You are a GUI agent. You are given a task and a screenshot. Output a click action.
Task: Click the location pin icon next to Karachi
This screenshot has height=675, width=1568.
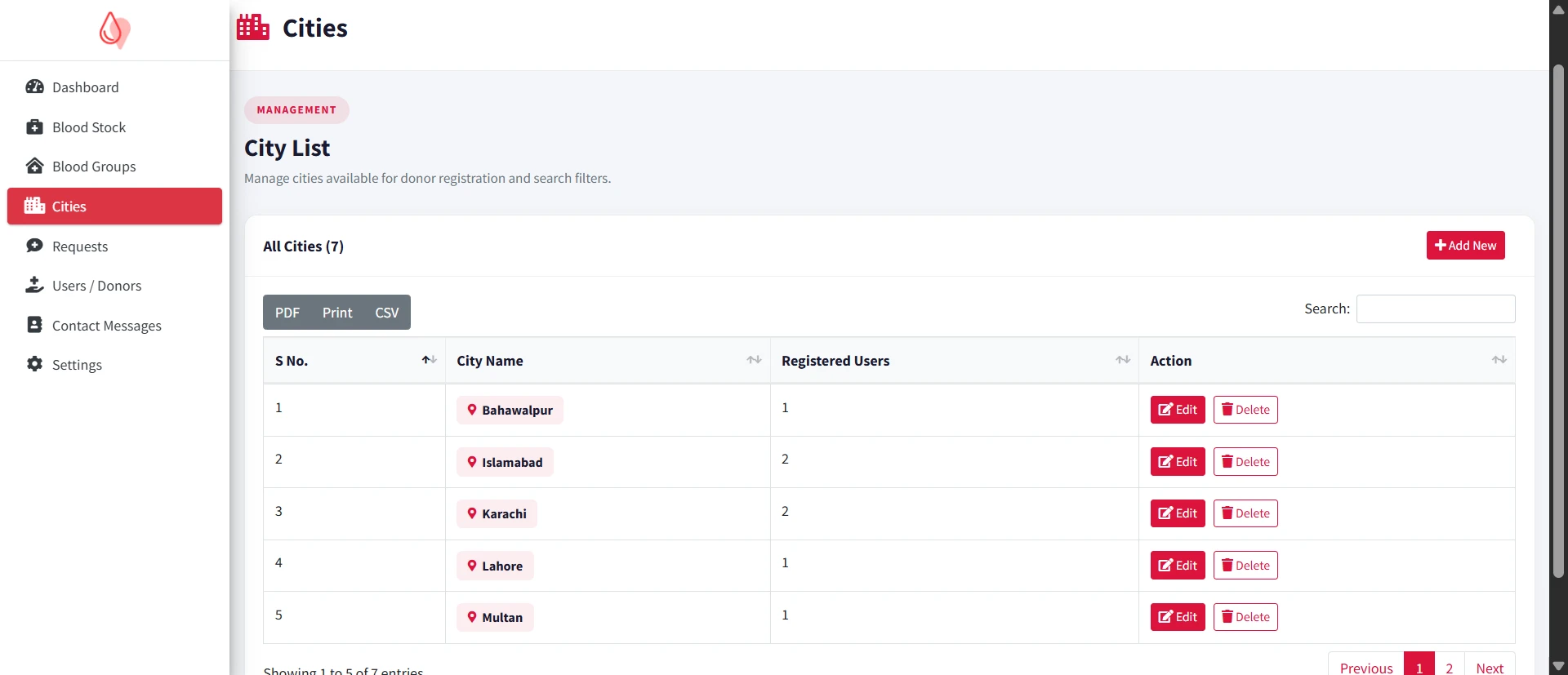click(472, 513)
